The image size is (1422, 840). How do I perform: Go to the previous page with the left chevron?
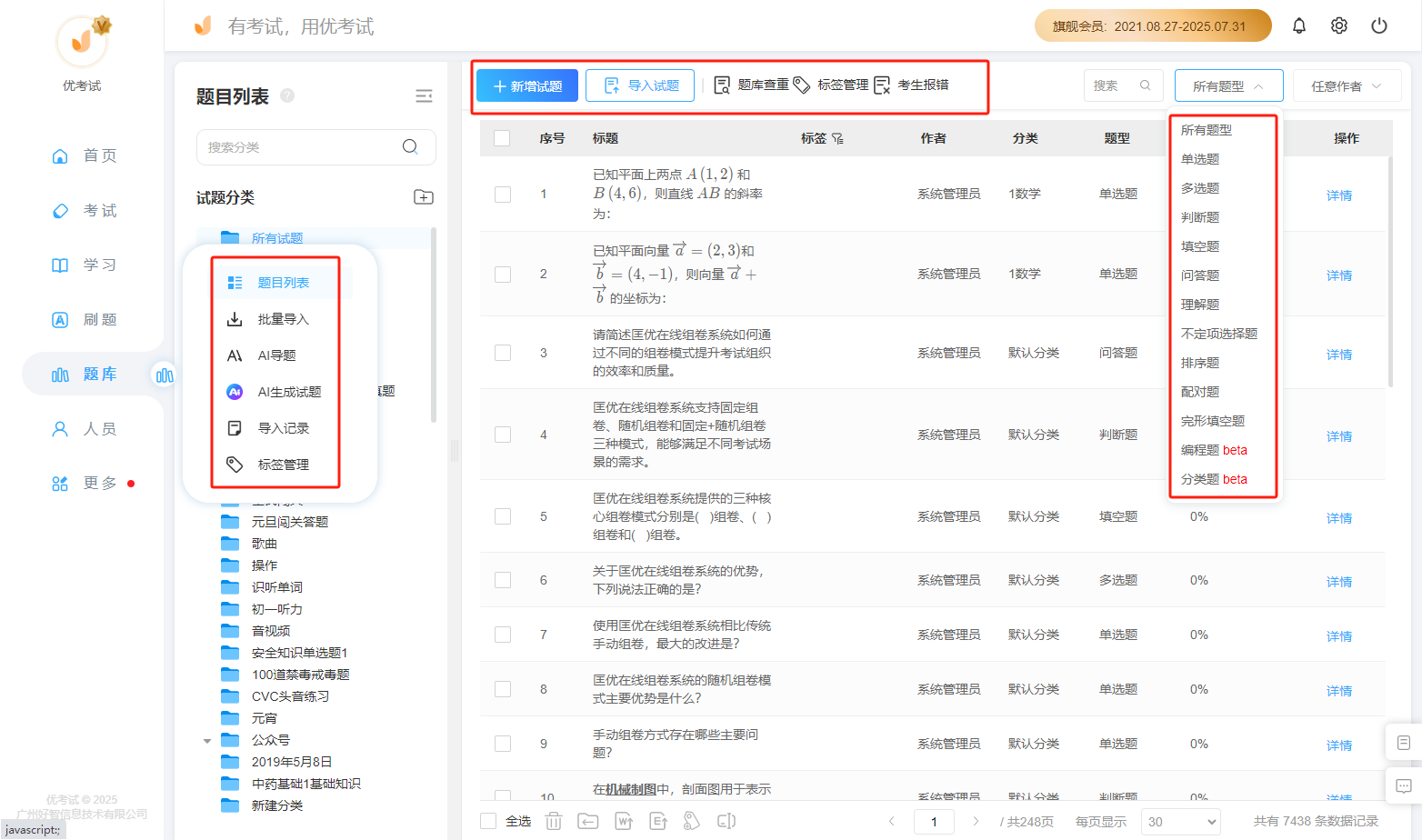coord(892,821)
